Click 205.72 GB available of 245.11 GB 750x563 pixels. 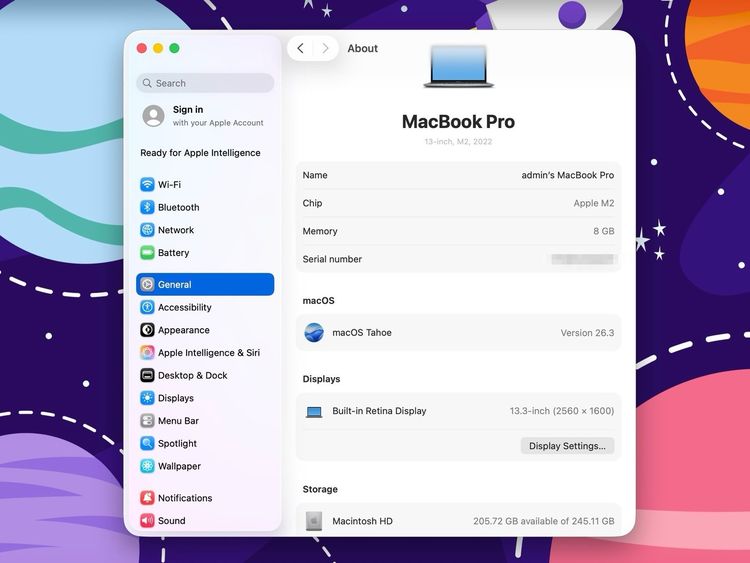tap(544, 521)
